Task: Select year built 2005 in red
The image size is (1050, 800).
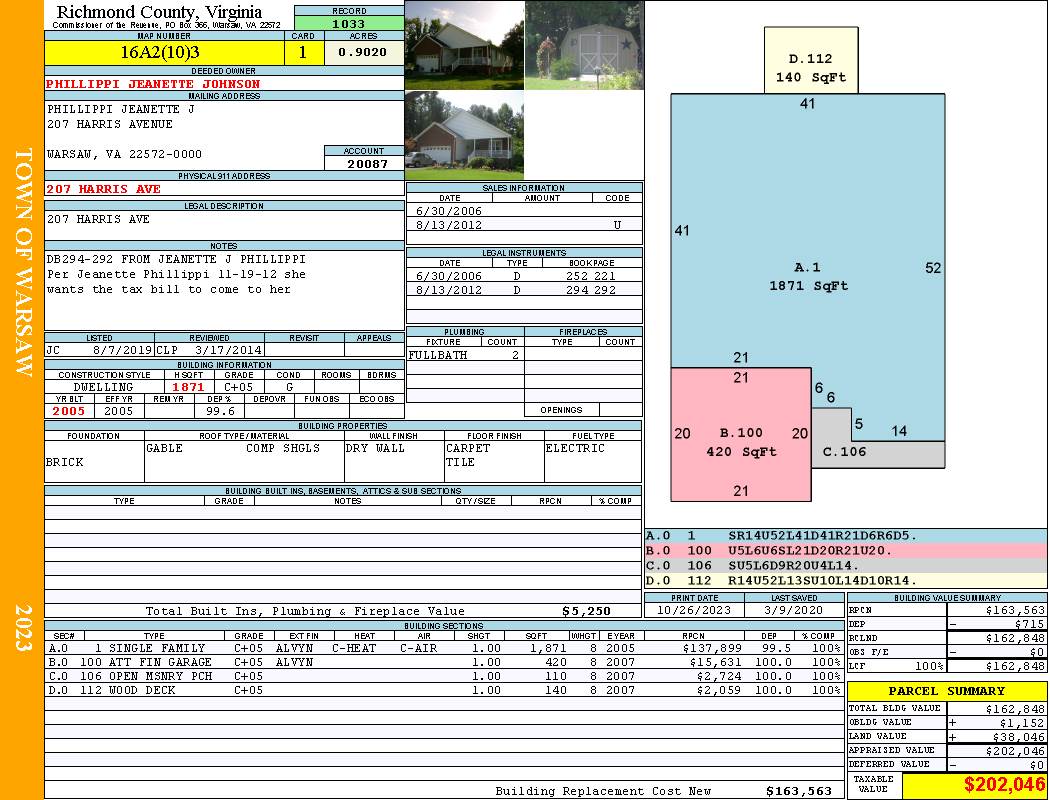Action: [69, 411]
